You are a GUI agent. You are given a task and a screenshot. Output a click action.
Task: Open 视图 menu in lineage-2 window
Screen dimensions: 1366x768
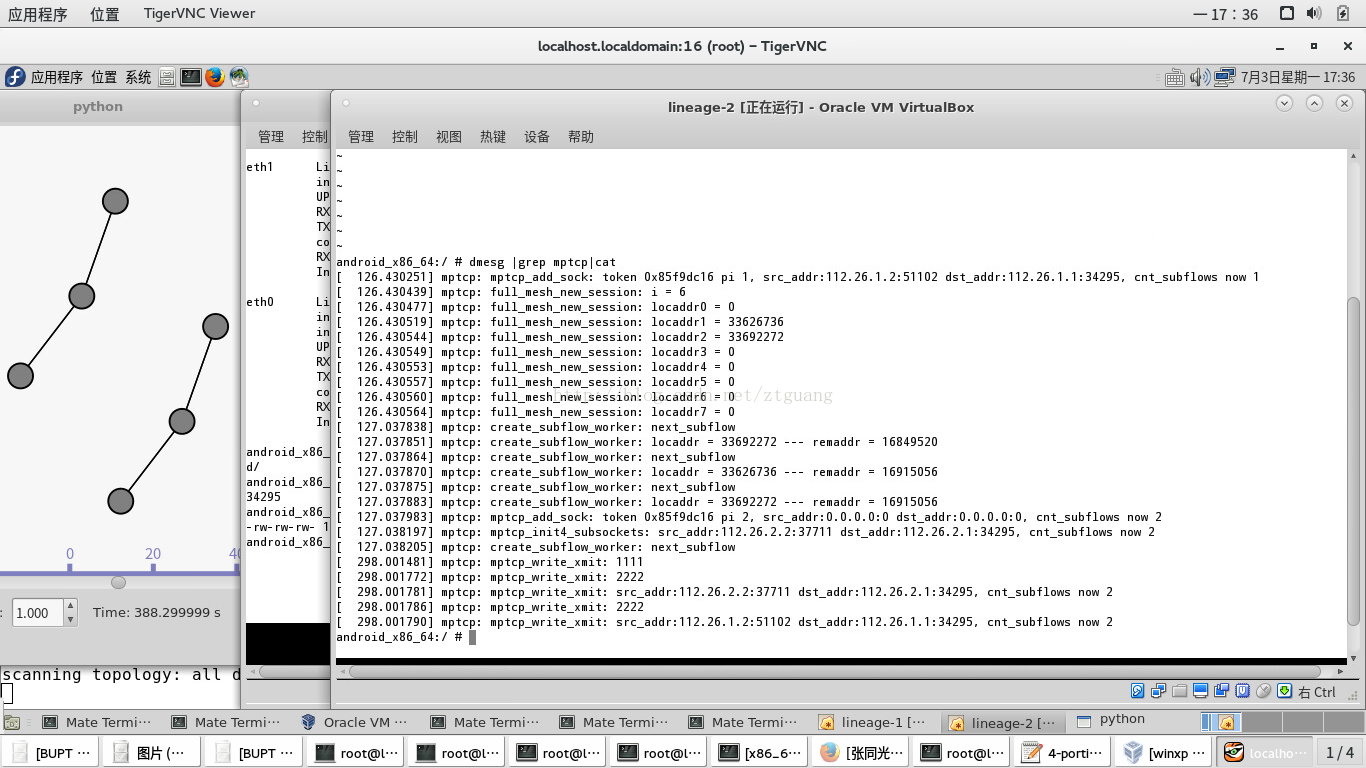coord(449,137)
